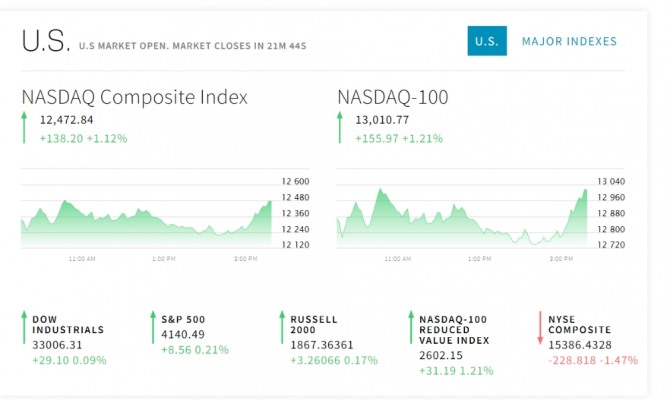Select the U.S. tab button
The height and width of the screenshot is (400, 670).
pyautogui.click(x=487, y=41)
